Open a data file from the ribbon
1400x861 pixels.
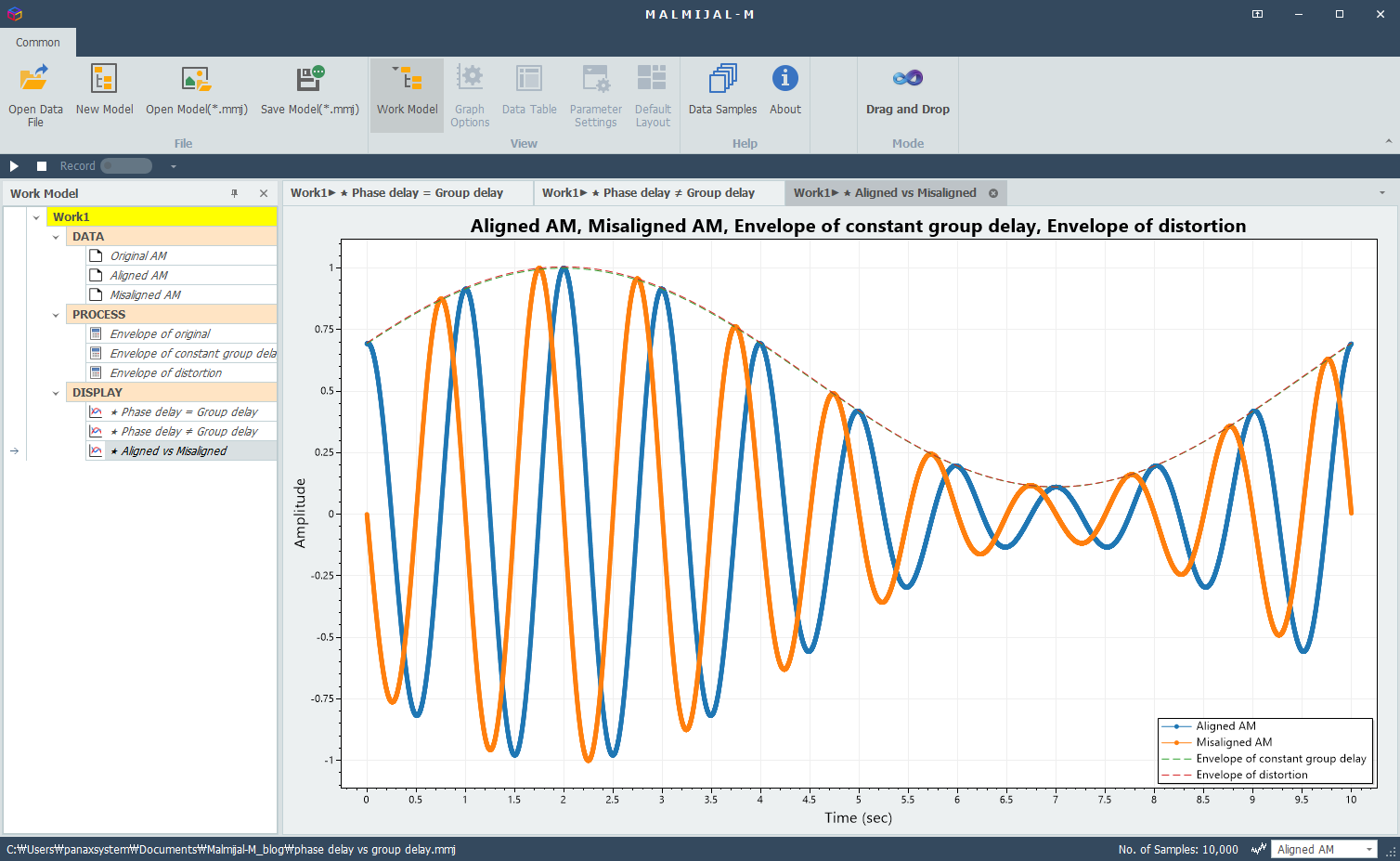click(x=35, y=96)
